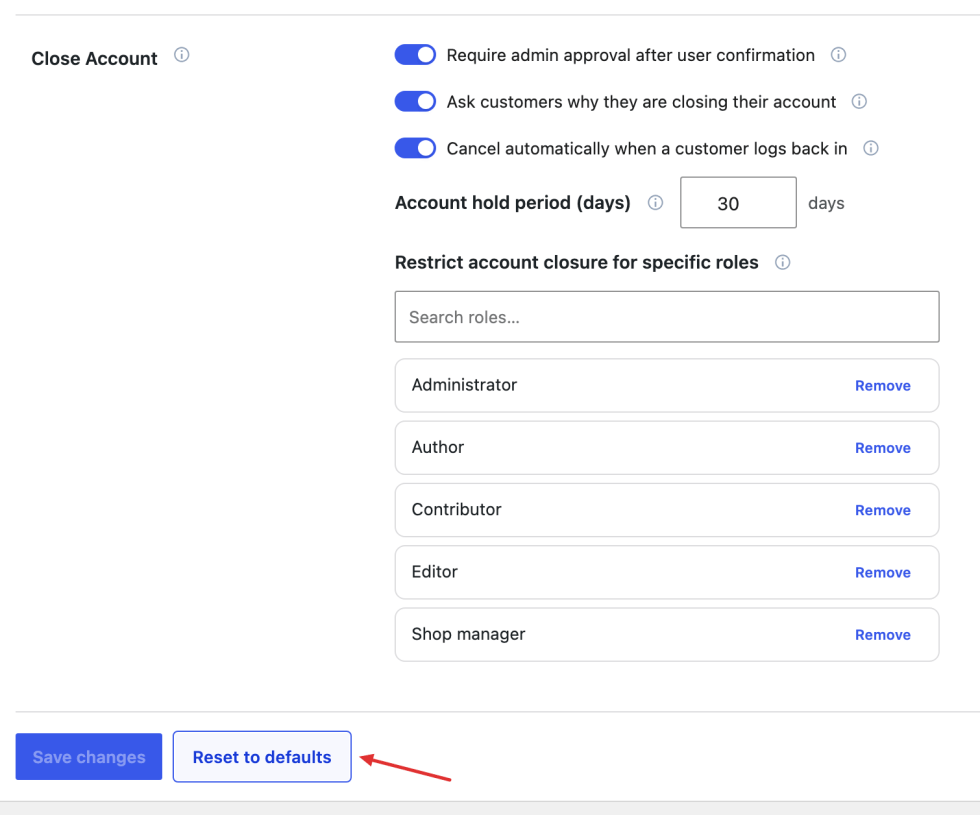
Task: Open info tooltip beside Close Account heading
Action: (x=182, y=55)
